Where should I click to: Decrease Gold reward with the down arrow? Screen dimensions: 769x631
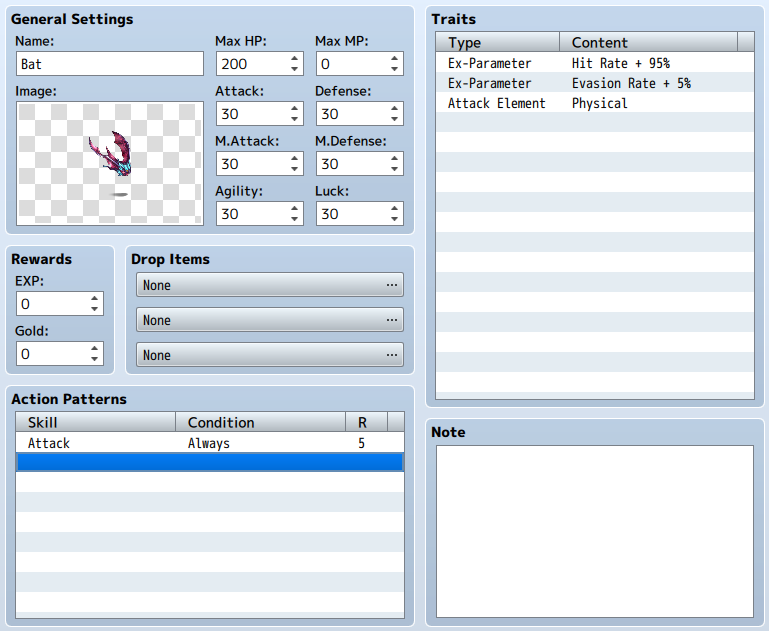(94, 360)
